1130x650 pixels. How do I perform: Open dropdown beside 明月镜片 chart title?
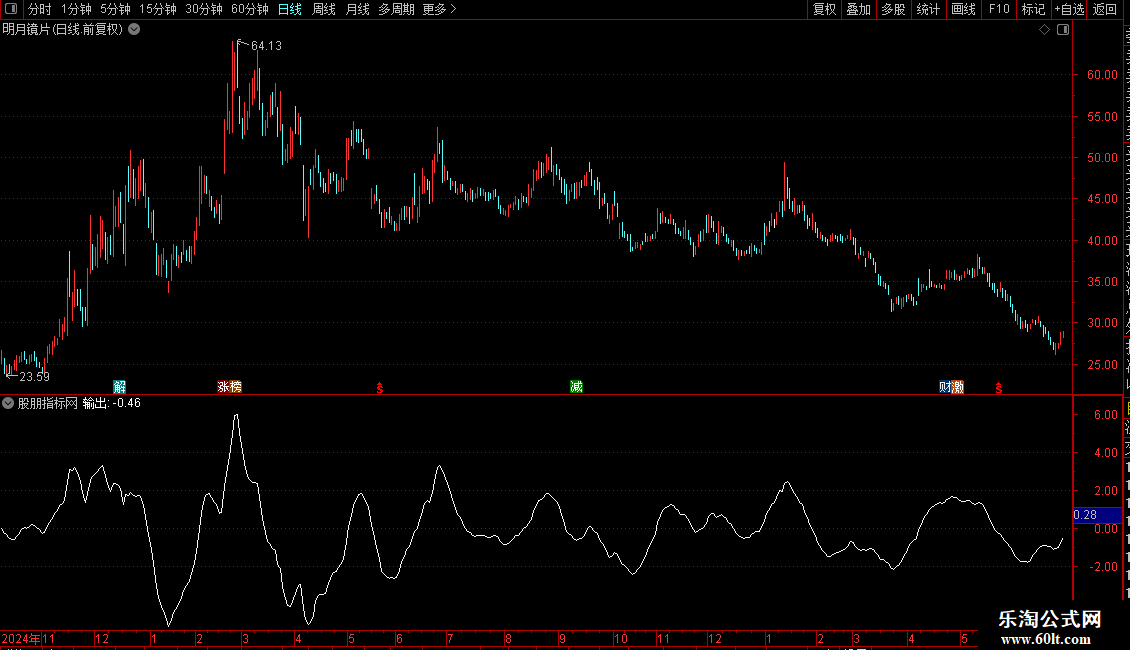click(134, 30)
